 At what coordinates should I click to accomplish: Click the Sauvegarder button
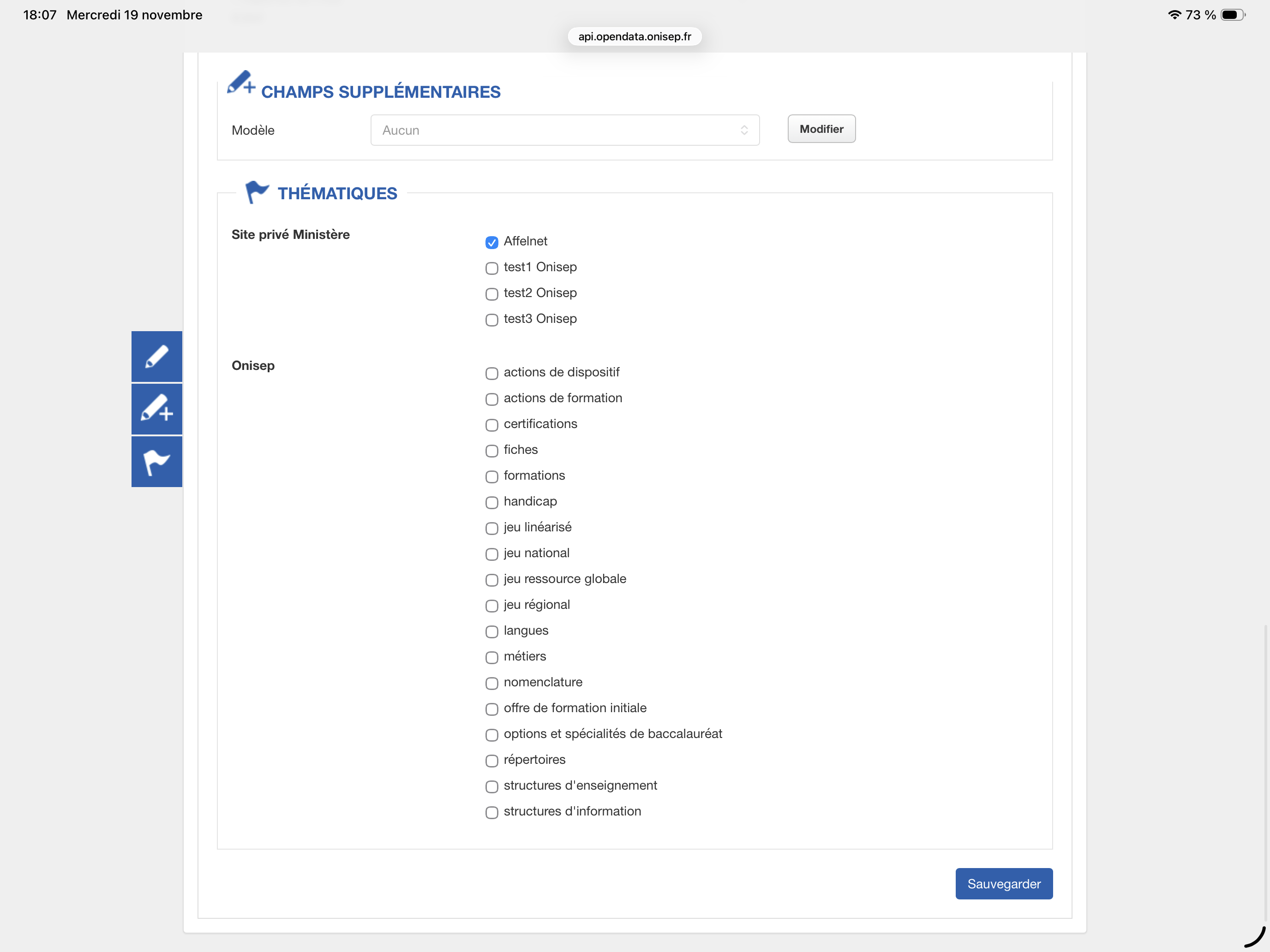(1004, 883)
